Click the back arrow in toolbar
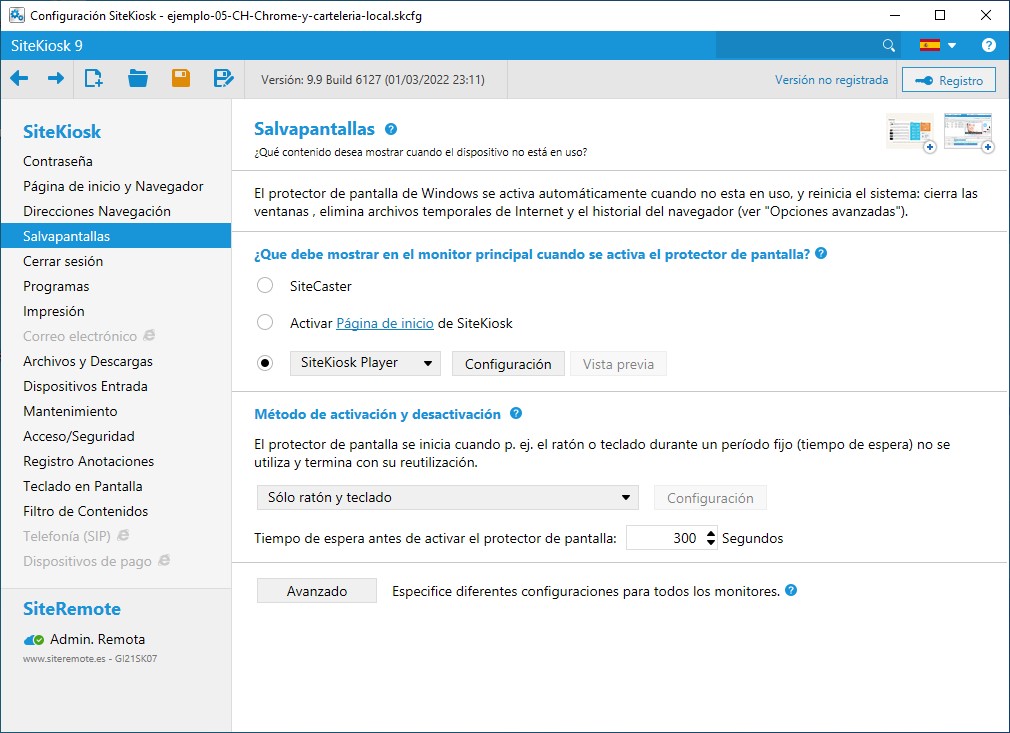 click(x=19, y=79)
